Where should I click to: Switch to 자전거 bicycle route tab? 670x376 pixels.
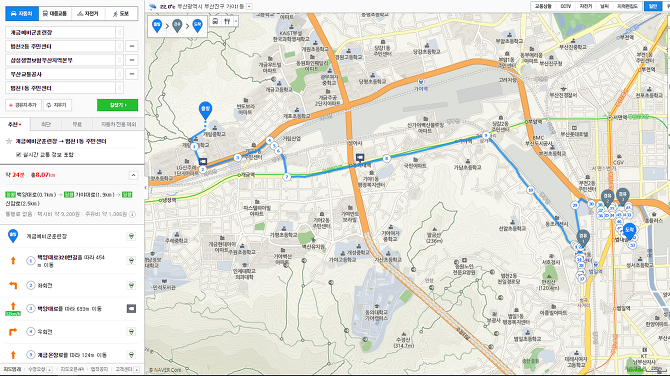click(88, 14)
